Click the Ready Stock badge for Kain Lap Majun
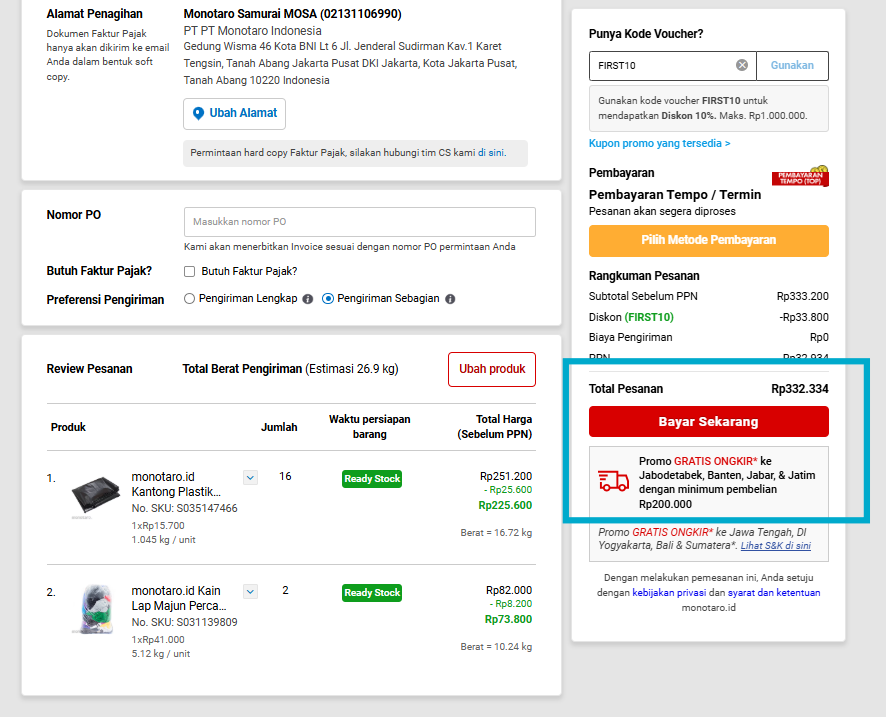The height and width of the screenshot is (717, 886). 372,593
